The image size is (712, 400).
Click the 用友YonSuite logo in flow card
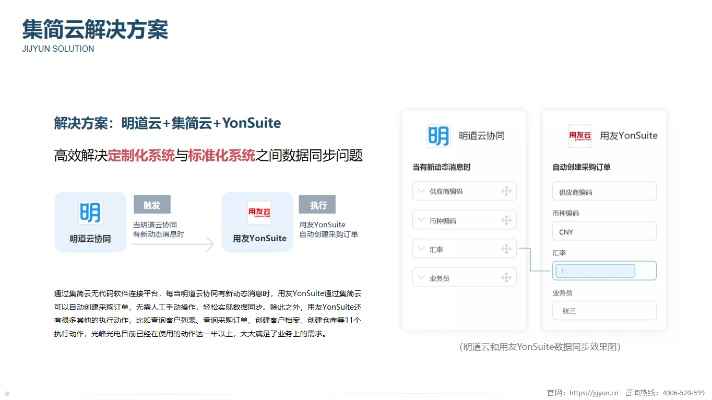pos(259,212)
